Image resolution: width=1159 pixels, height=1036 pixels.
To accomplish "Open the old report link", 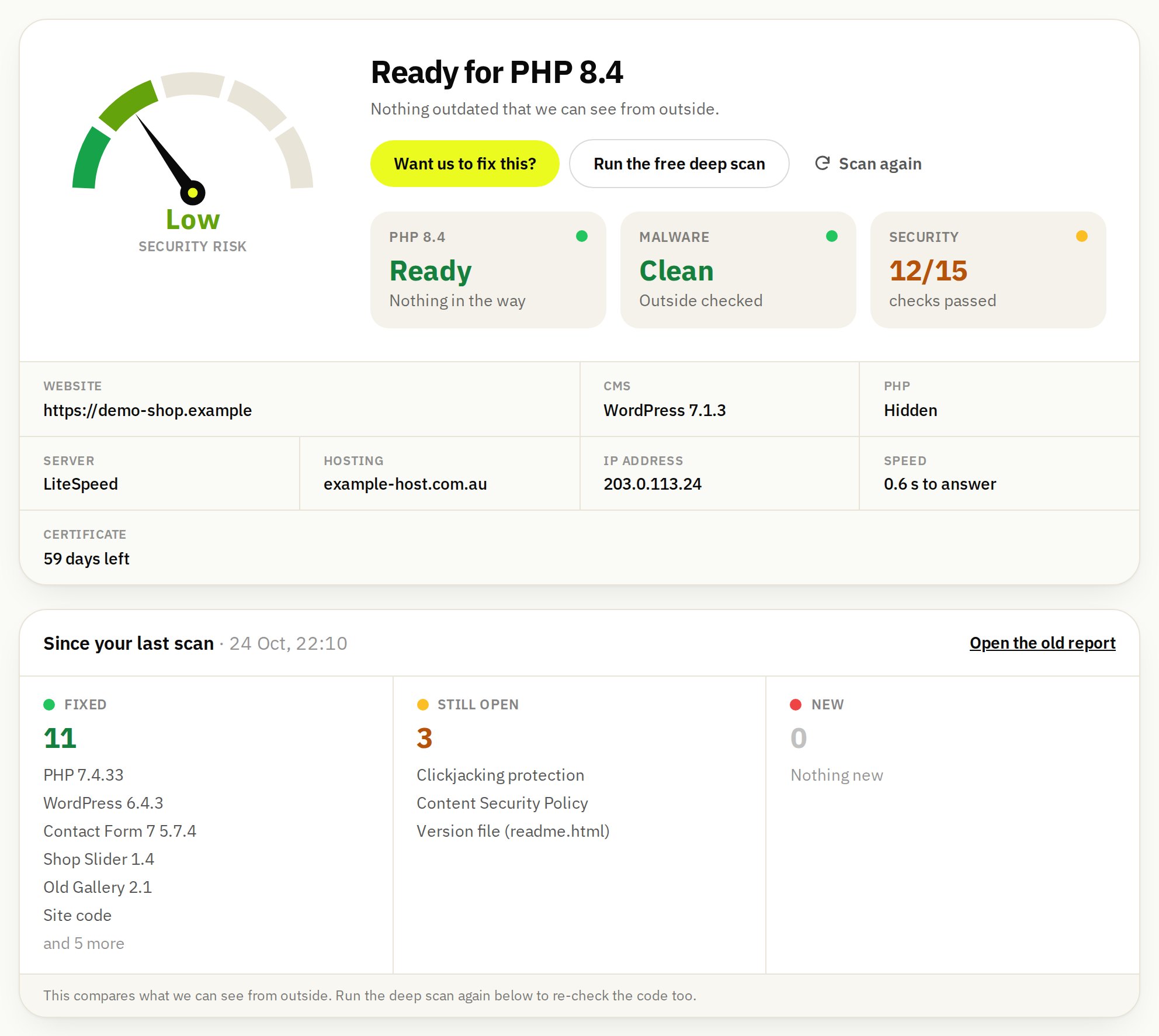I will coord(1042,643).
